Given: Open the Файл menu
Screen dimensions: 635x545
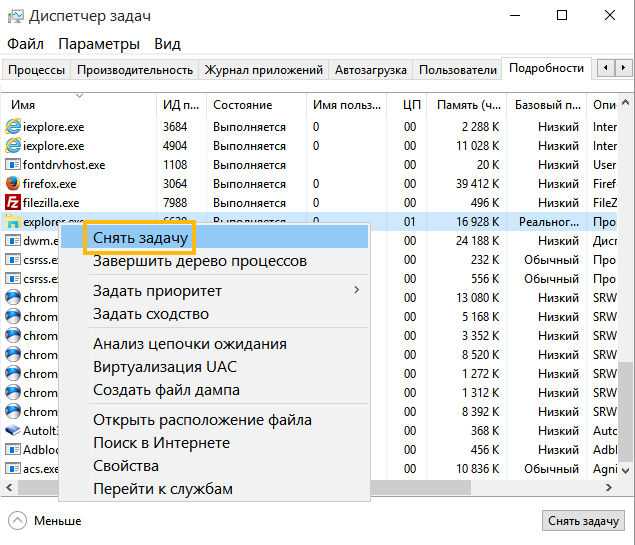Looking at the screenshot, I should pyautogui.click(x=26, y=44).
